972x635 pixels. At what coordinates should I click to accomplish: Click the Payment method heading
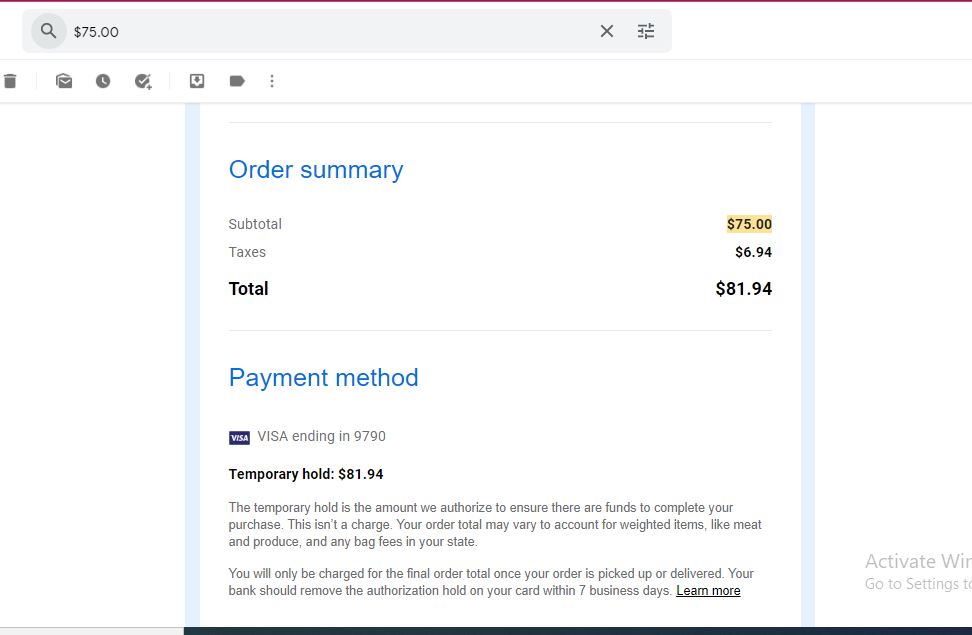(x=324, y=378)
